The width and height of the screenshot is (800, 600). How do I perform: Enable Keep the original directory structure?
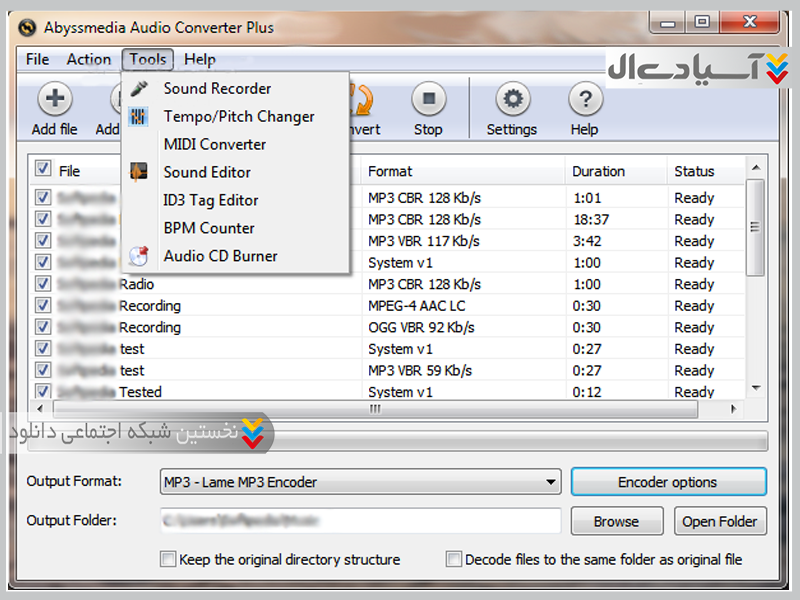tap(168, 560)
